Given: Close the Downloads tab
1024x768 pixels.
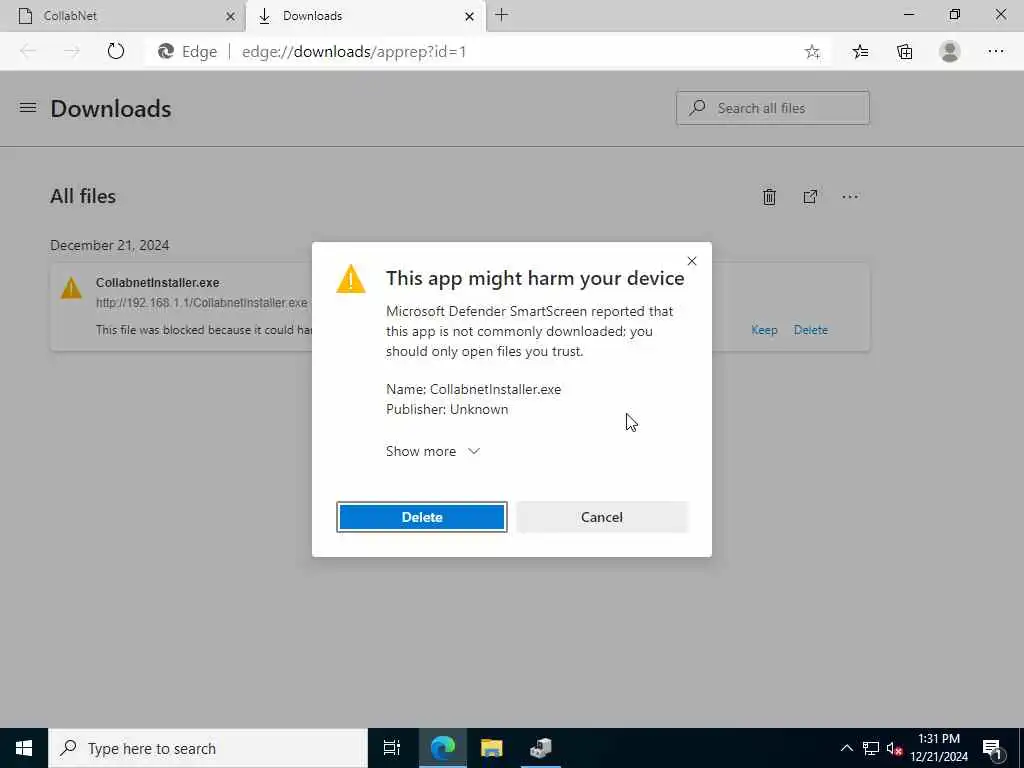Looking at the screenshot, I should [469, 16].
